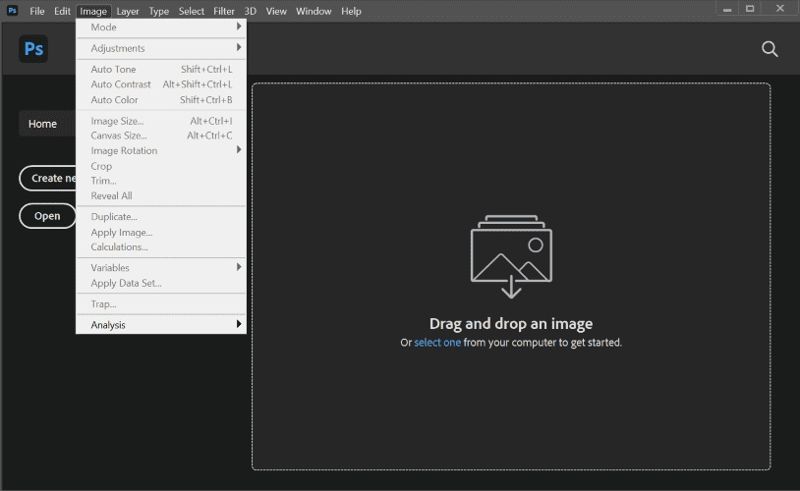Image resolution: width=800 pixels, height=491 pixels.
Task: Select Duplicate... menu item
Action: (x=161, y=216)
